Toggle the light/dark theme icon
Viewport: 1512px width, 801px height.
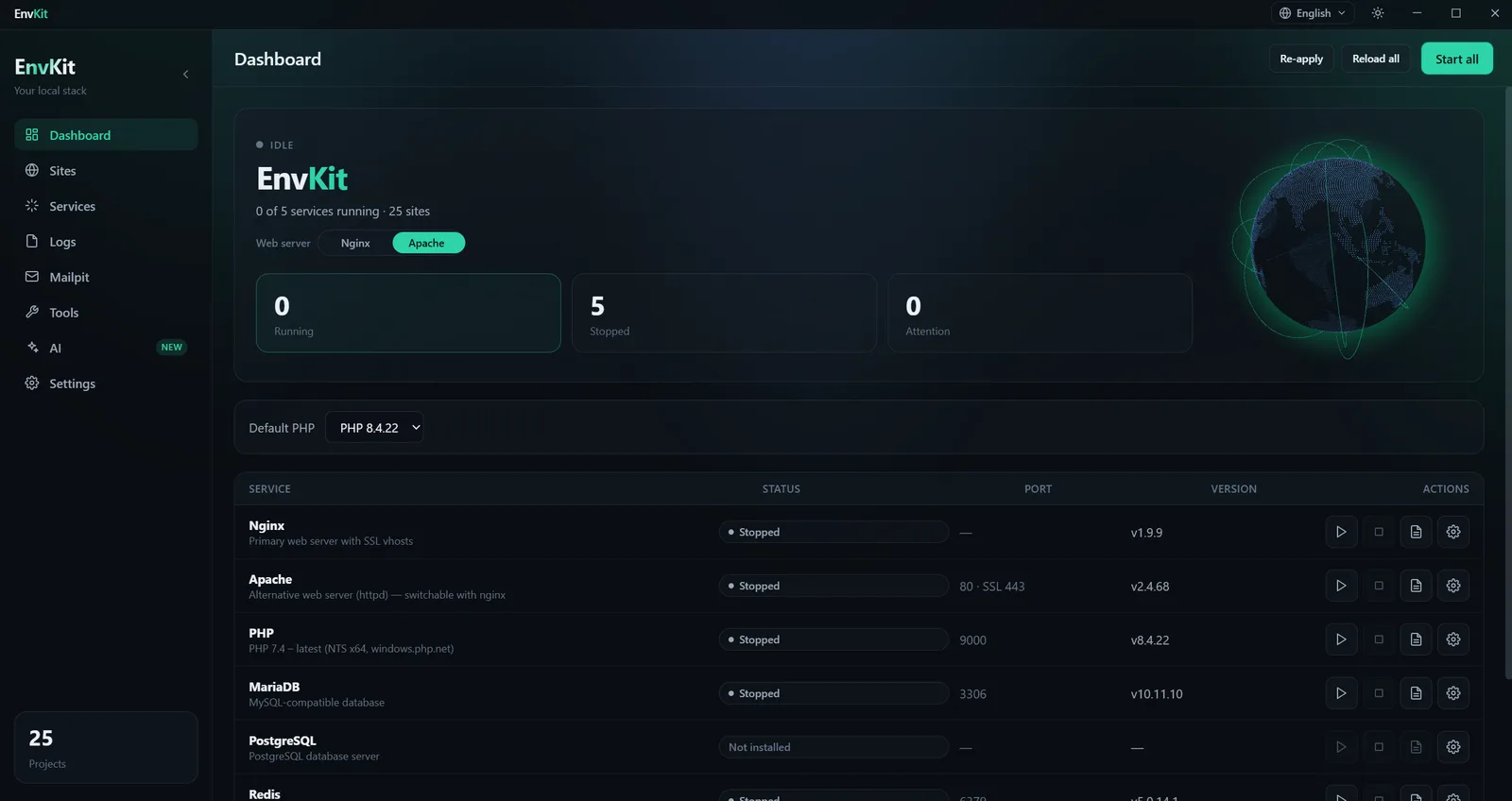(1378, 13)
